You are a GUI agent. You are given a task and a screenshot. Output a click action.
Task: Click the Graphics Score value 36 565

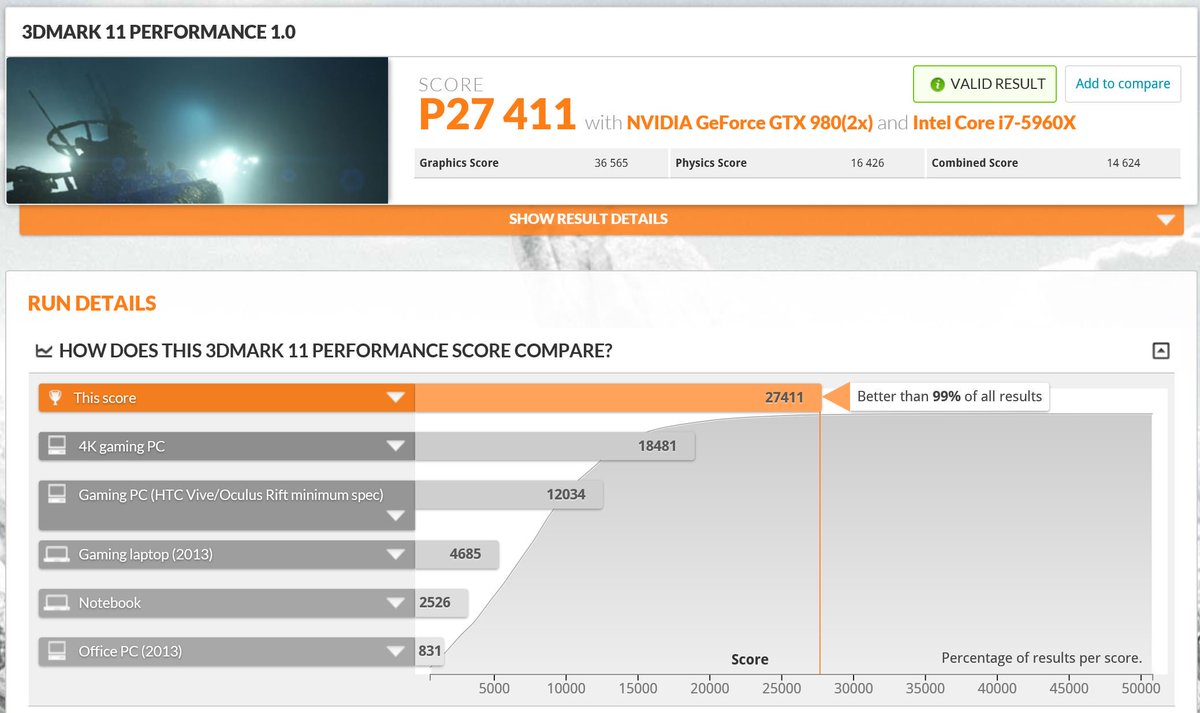[x=611, y=163]
